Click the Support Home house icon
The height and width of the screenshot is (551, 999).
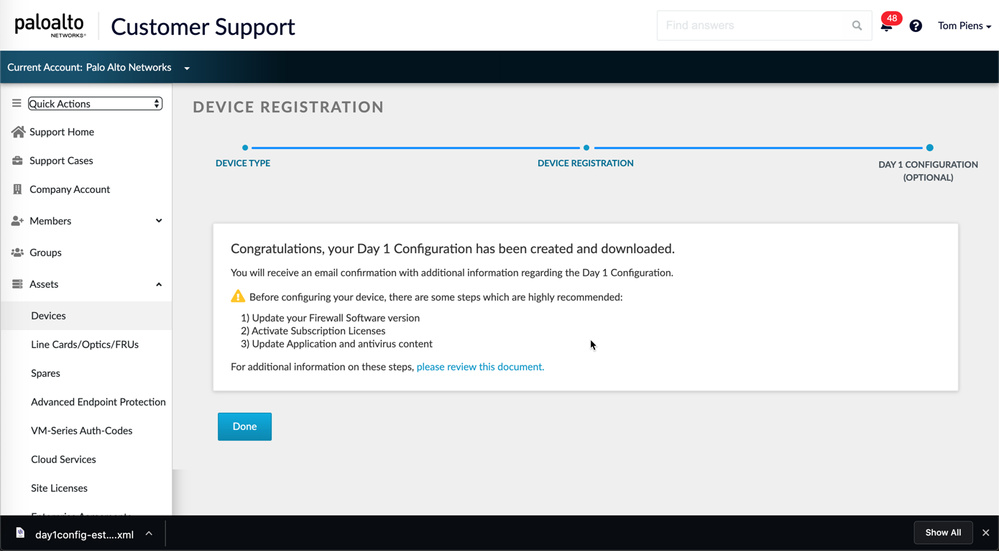click(17, 132)
